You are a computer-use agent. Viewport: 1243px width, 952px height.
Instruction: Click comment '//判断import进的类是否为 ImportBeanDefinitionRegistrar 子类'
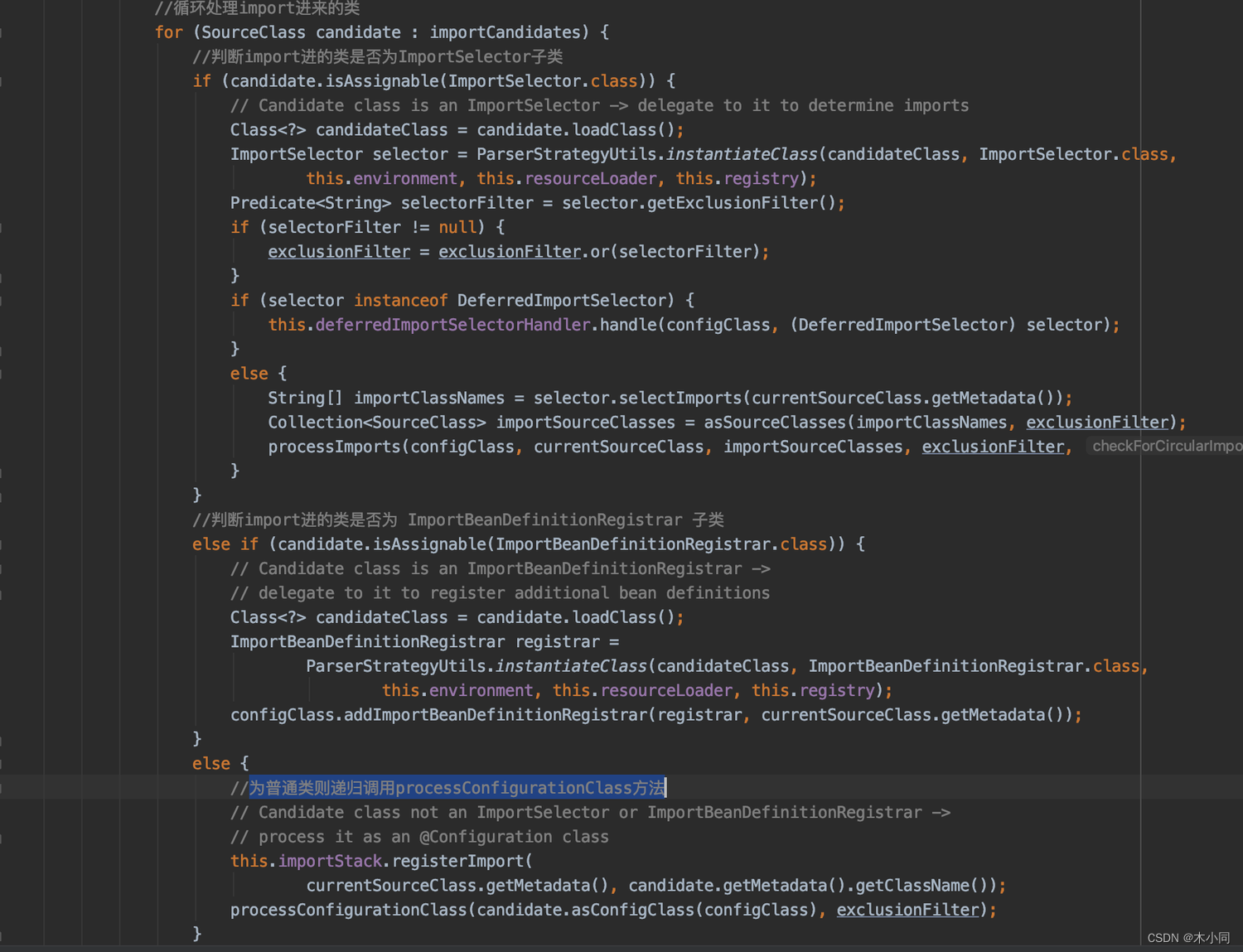point(458,519)
